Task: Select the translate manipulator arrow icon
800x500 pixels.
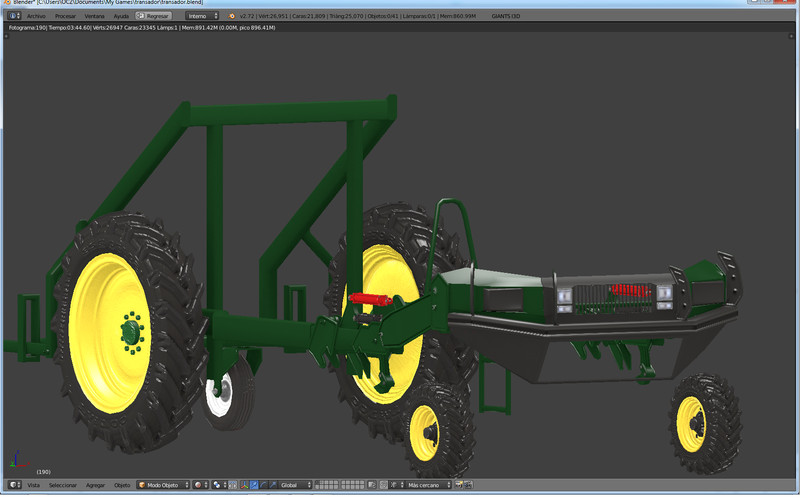Action: pyautogui.click(x=253, y=485)
